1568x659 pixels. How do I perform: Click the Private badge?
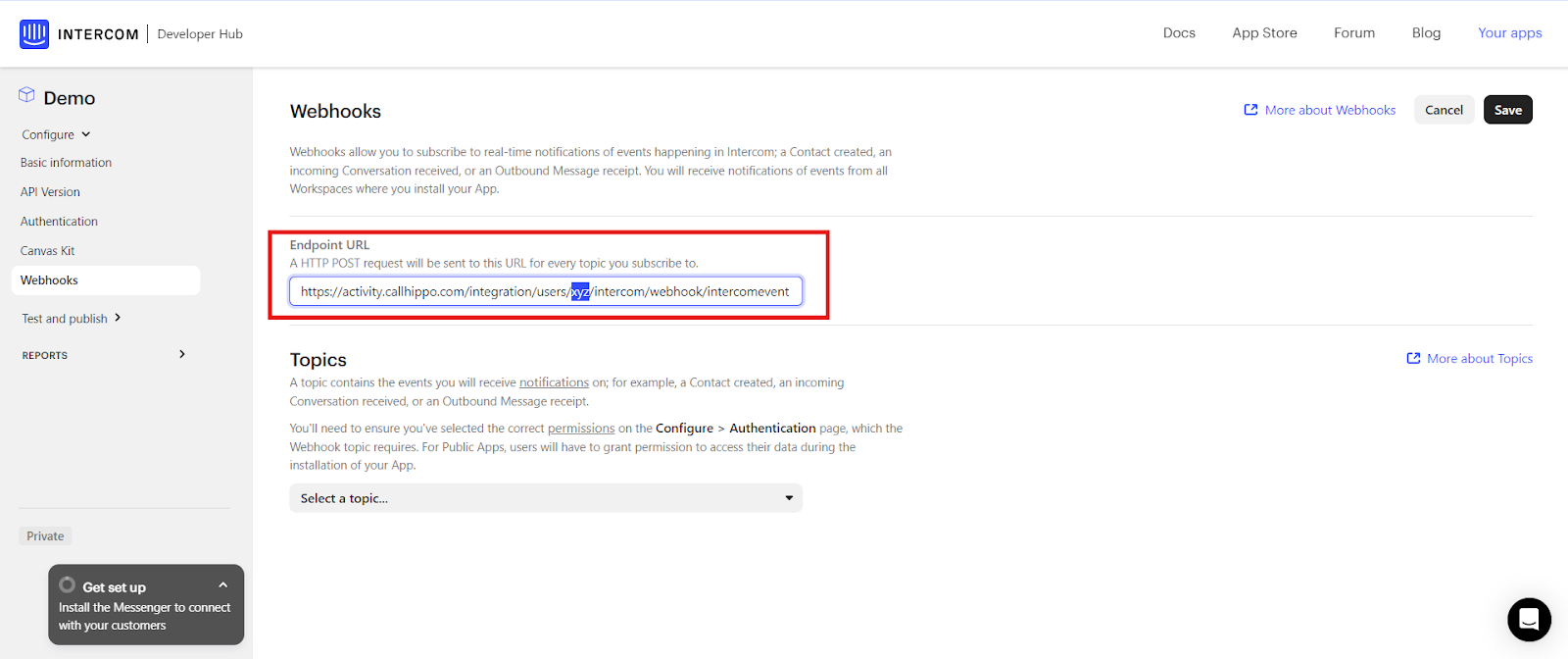[45, 536]
